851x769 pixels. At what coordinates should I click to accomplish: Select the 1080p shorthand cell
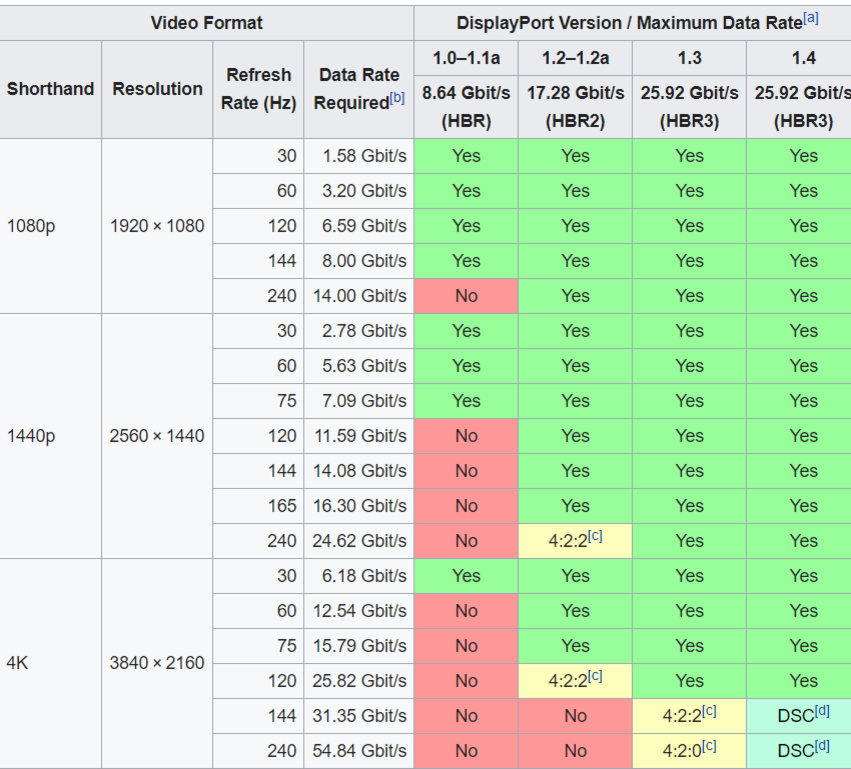pyautogui.click(x=50, y=226)
